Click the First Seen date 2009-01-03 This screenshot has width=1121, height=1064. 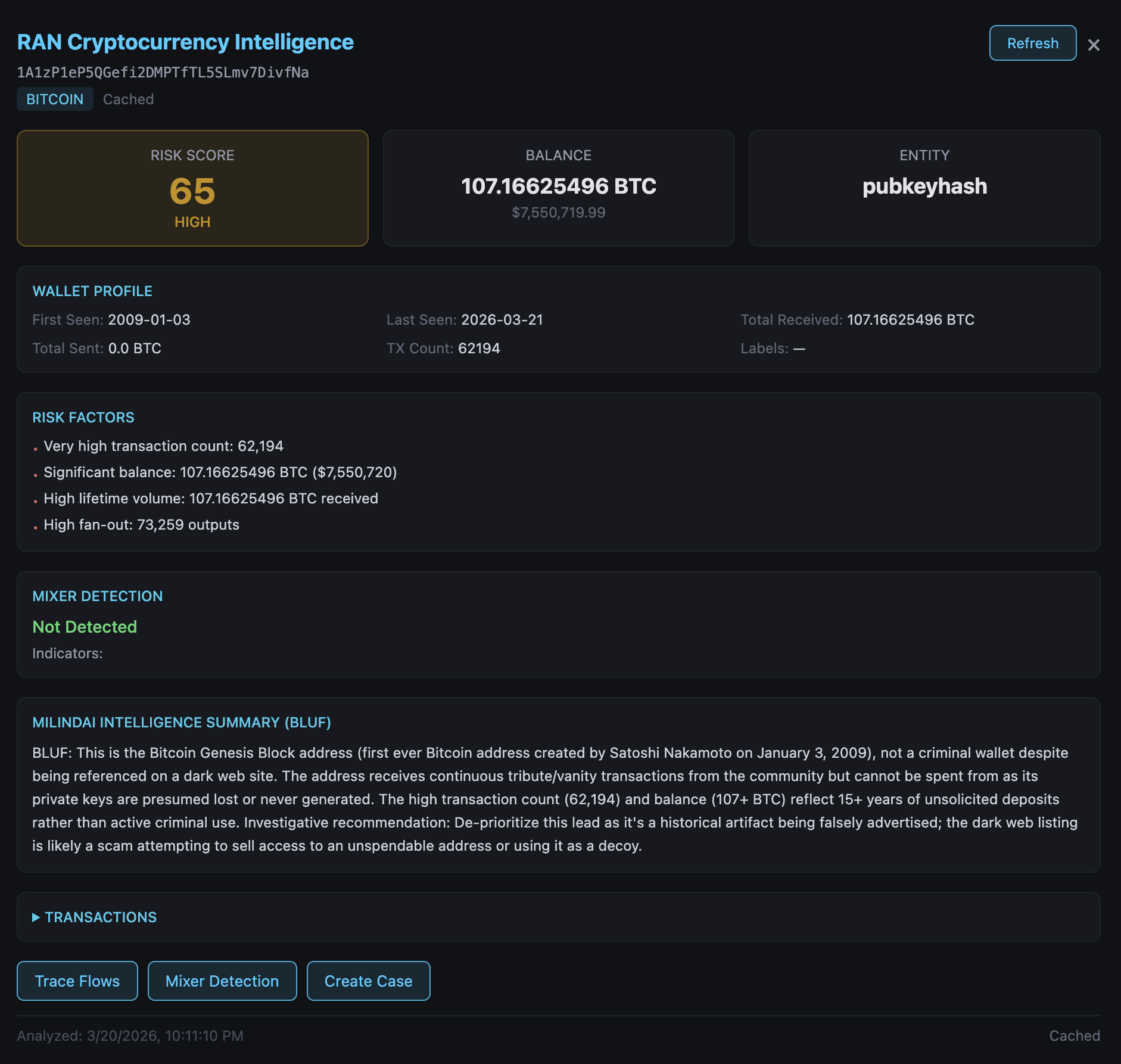click(x=149, y=320)
